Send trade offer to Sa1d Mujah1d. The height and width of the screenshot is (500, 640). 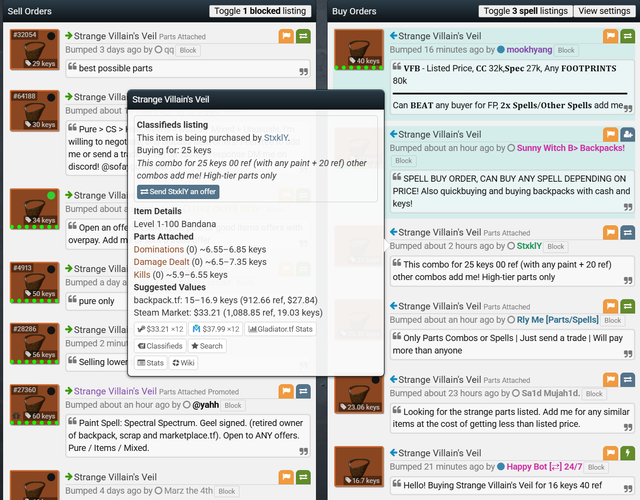[x=628, y=380]
